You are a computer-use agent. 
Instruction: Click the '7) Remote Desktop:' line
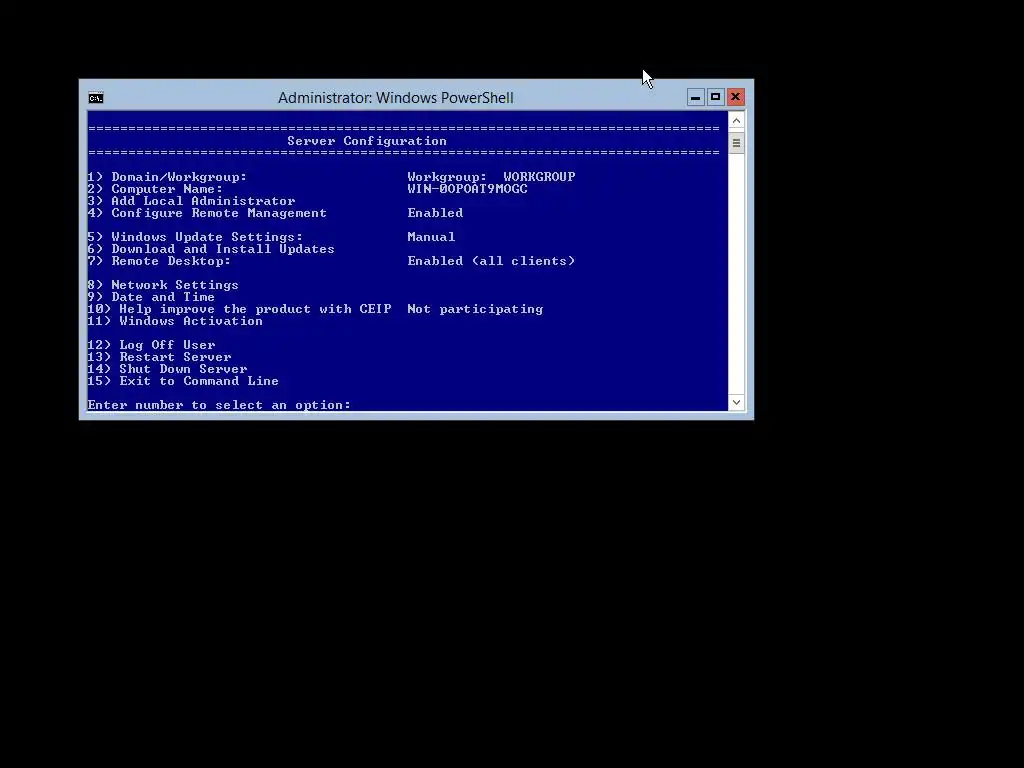159,261
